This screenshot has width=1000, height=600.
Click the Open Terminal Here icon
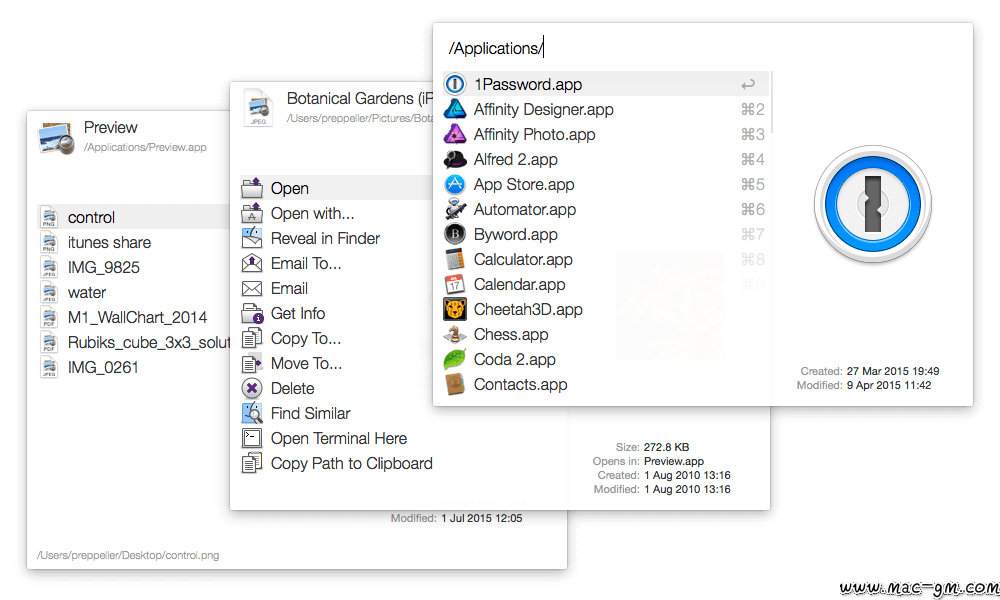coord(252,438)
